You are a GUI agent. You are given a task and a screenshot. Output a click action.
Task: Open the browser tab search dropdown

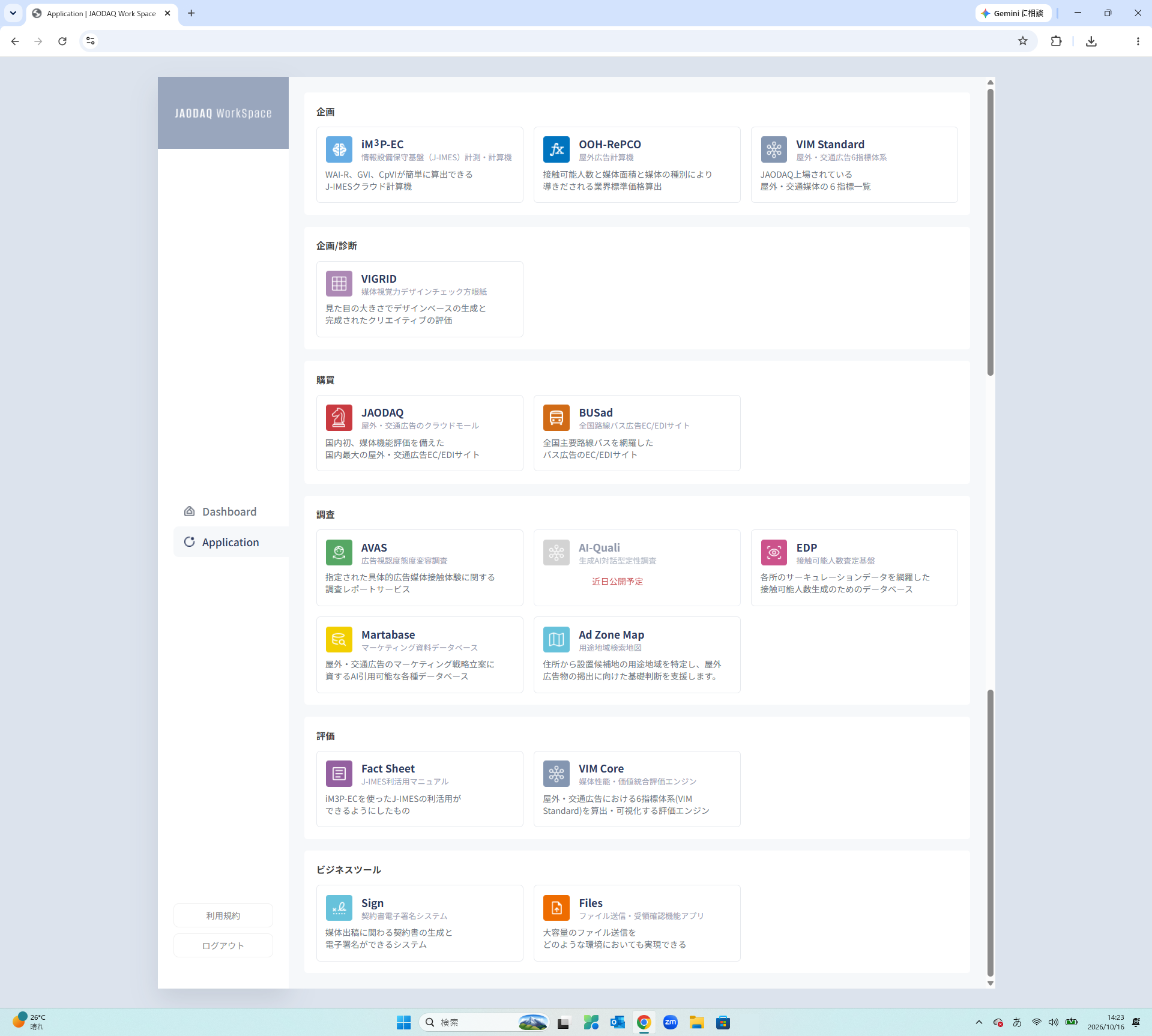[x=13, y=13]
